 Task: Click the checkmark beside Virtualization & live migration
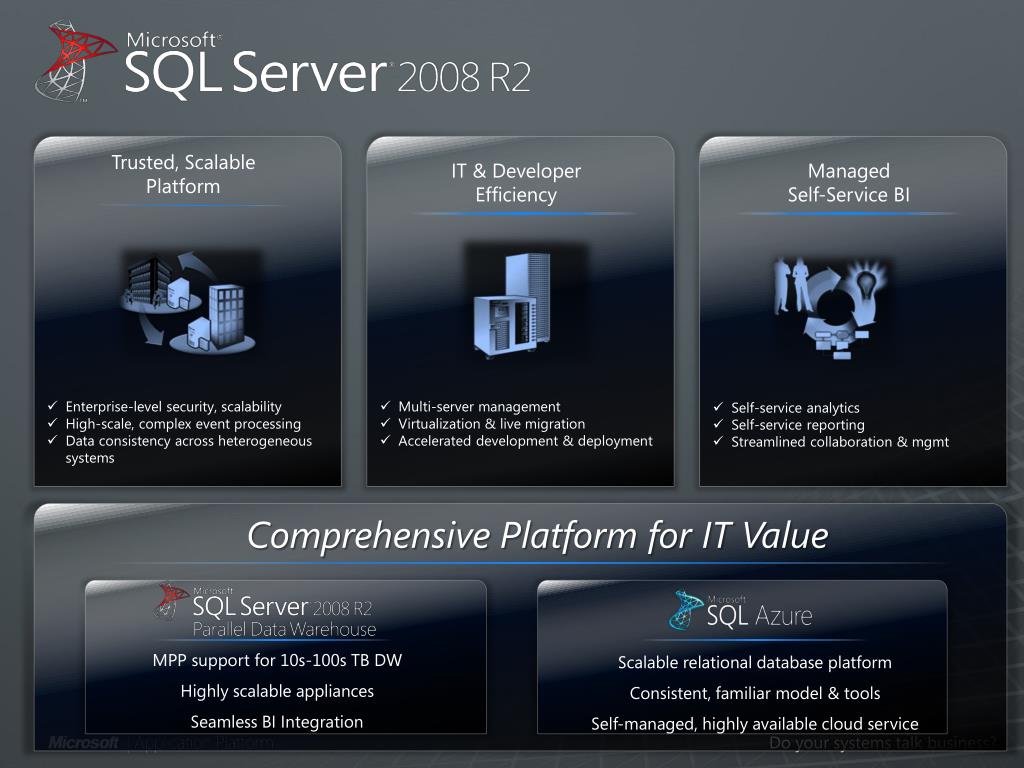(x=385, y=423)
